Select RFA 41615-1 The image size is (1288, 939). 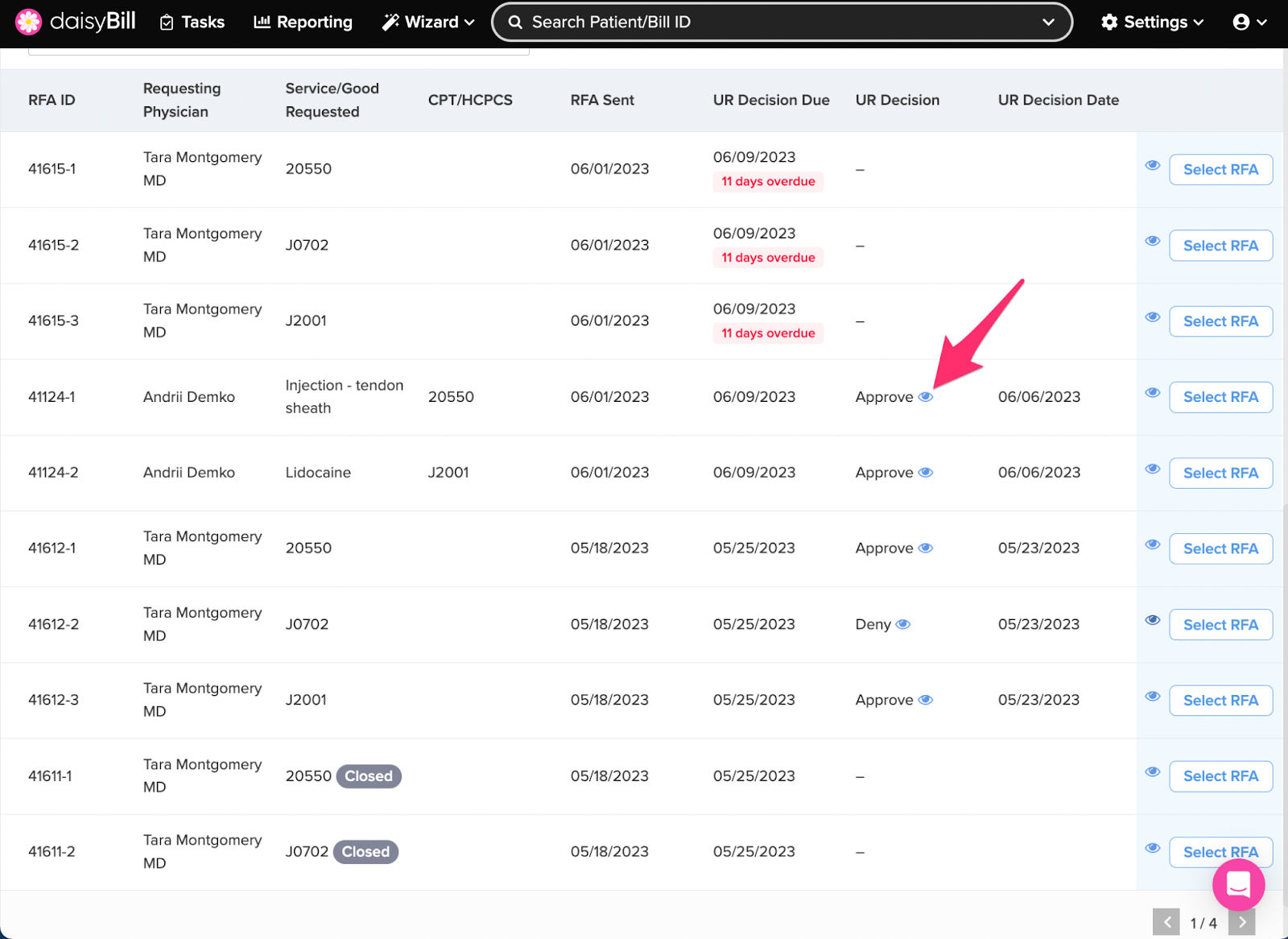(1220, 170)
